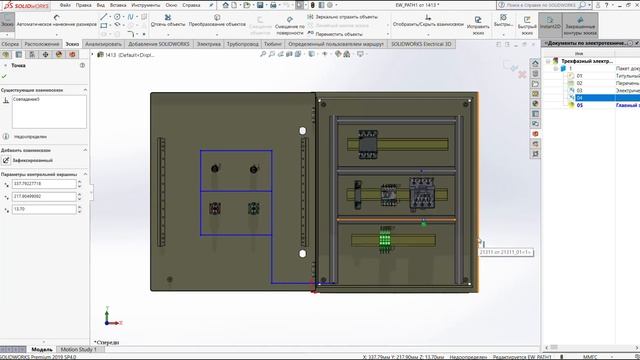Open Point property help question icon
The image size is (640, 360).
click(x=82, y=65)
